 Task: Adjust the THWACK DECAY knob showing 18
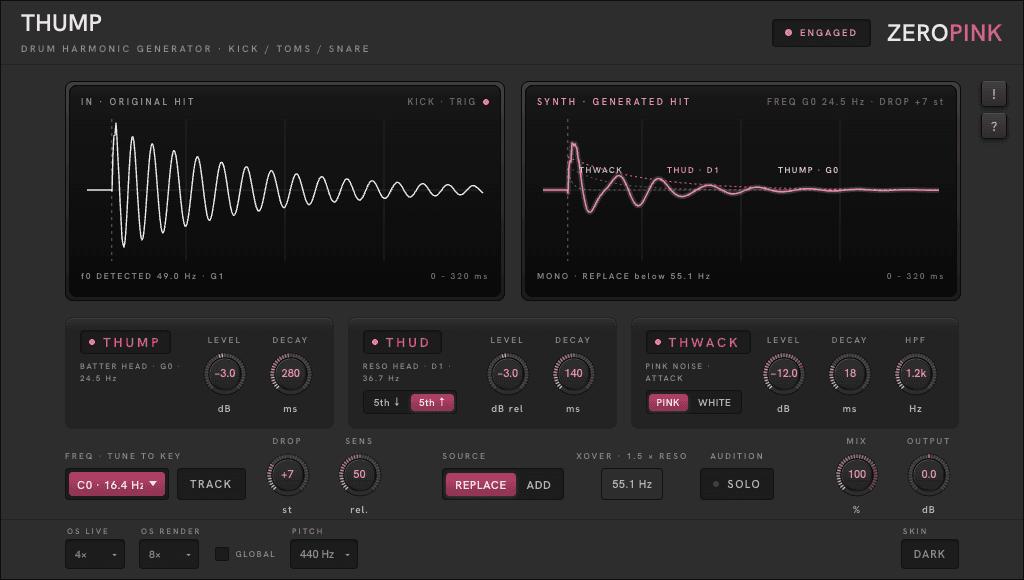click(850, 374)
